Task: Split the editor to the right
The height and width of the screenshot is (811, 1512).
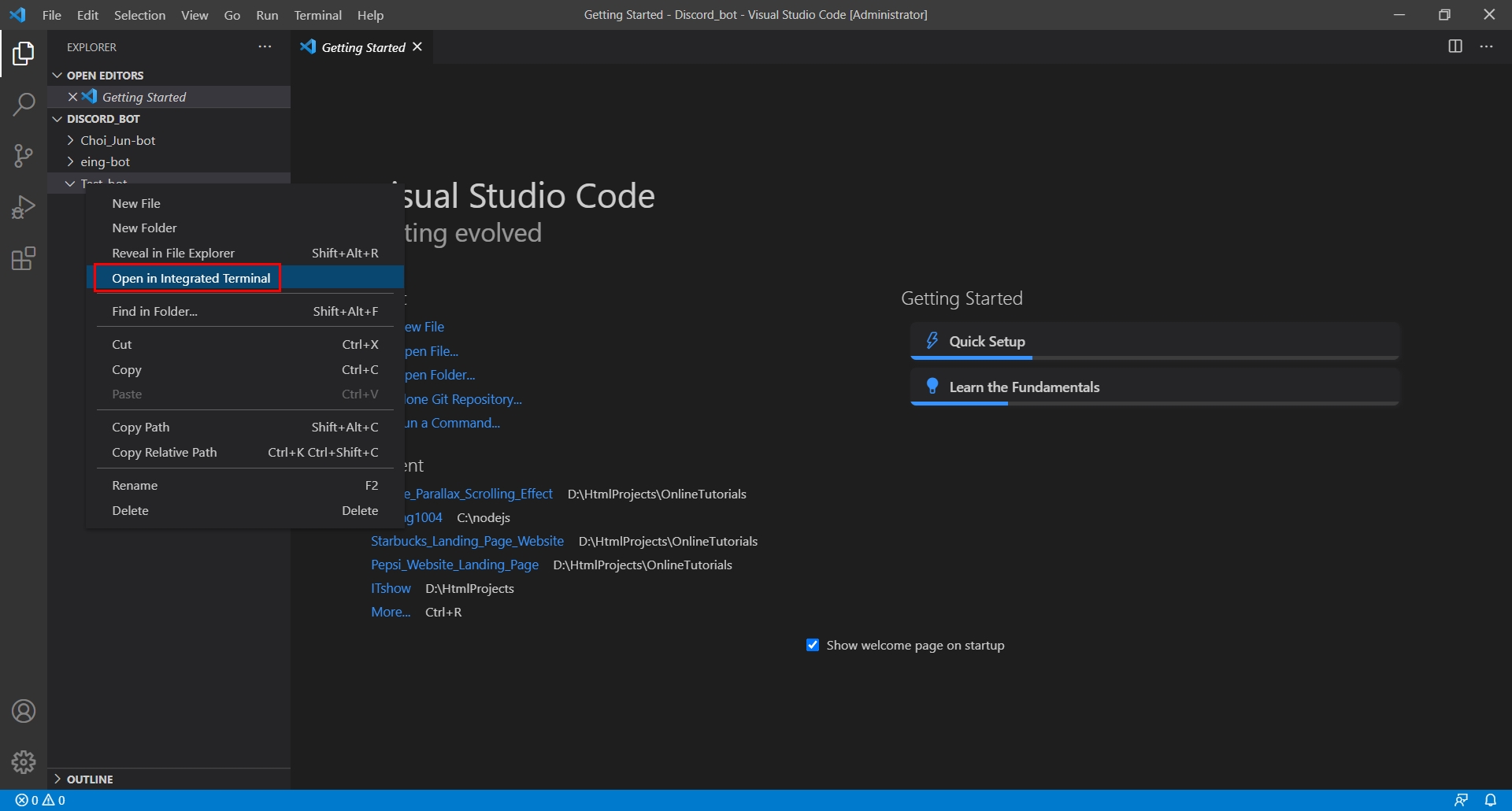Action: pos(1455,46)
